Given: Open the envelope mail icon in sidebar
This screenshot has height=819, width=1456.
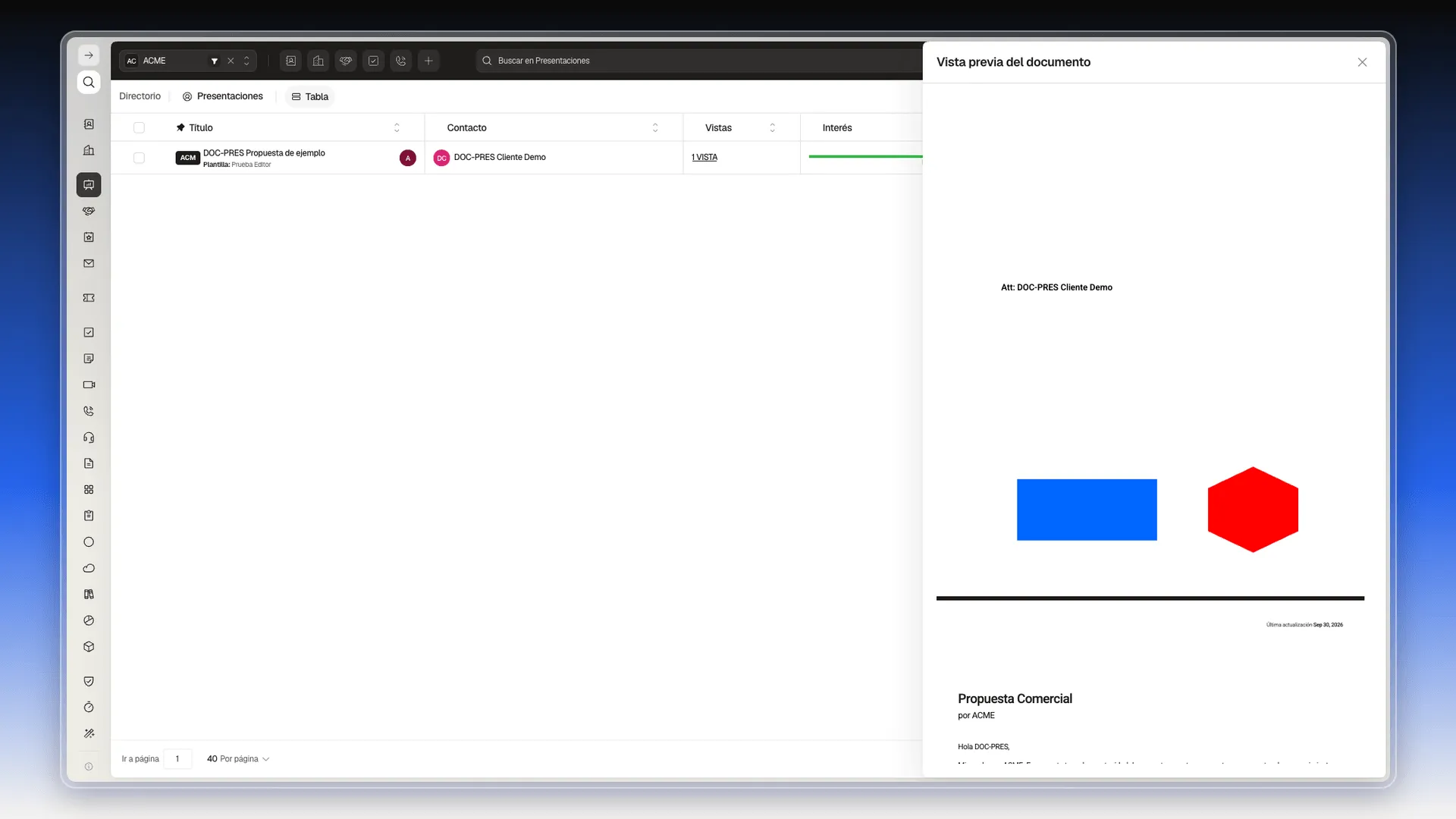Looking at the screenshot, I should [89, 263].
